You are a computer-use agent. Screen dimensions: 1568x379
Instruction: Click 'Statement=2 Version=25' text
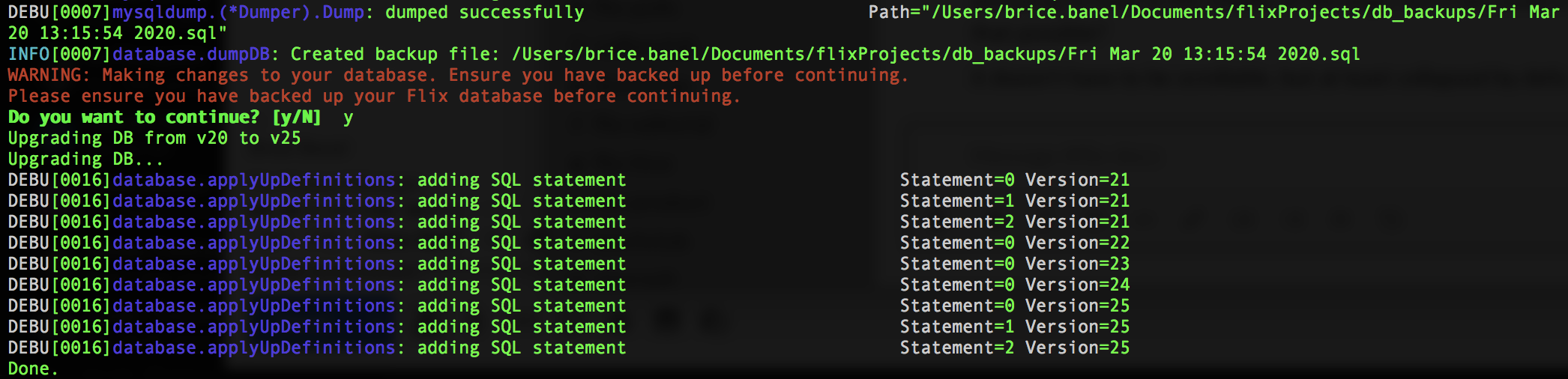pos(1014,348)
